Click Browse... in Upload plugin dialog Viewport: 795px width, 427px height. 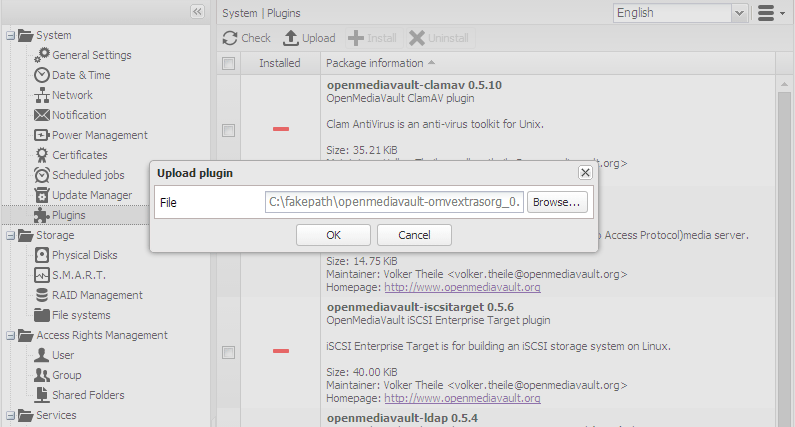click(x=557, y=202)
